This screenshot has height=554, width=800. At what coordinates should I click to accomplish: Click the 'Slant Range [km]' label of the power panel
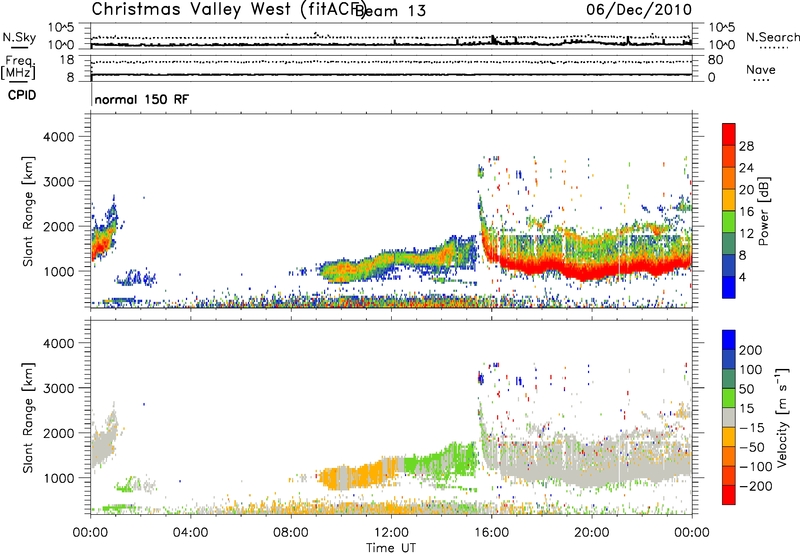(28, 211)
